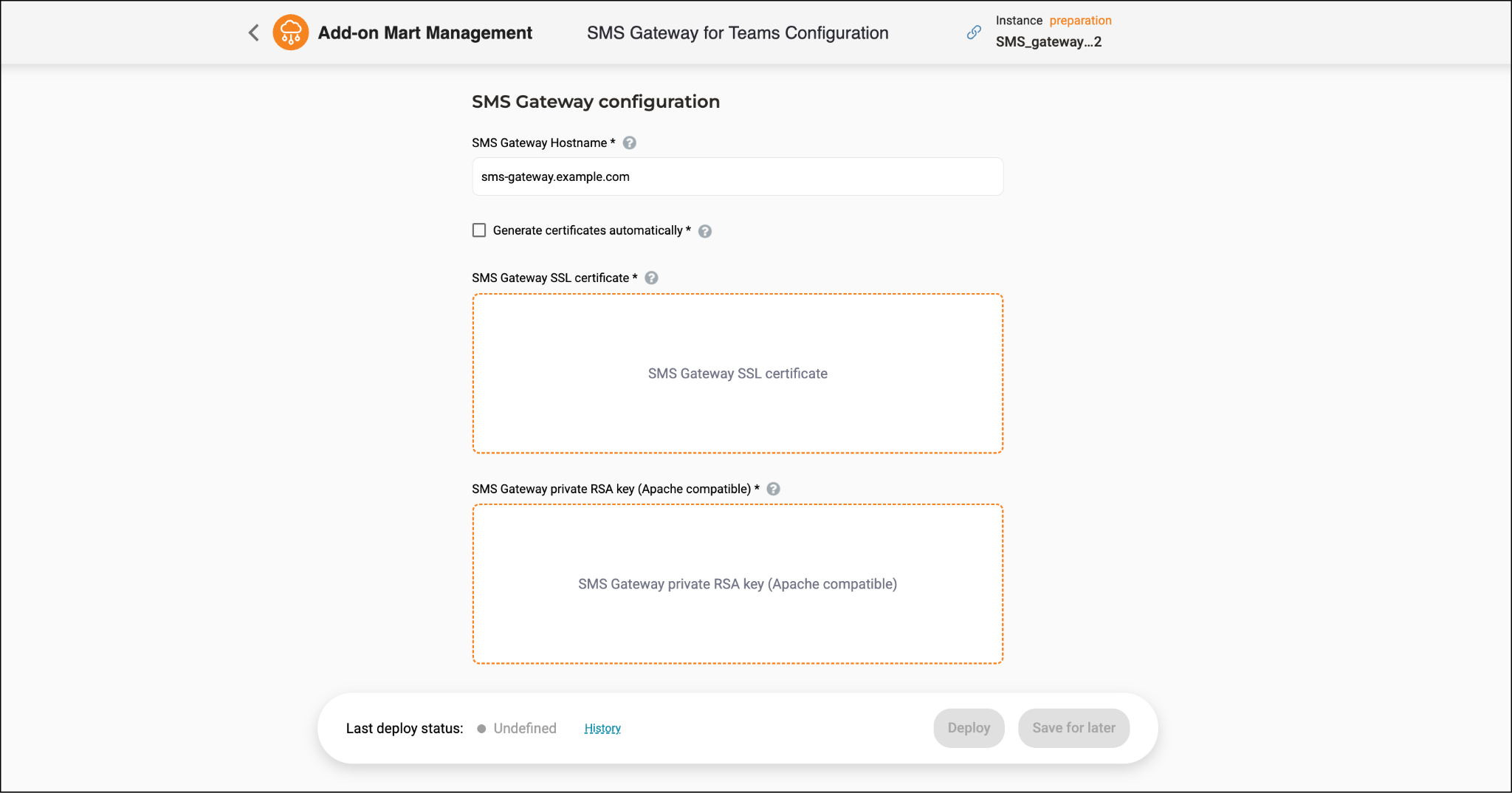Focus the SMS Gateway Hostname input field
Screen dimensions: 1512x793
738,176
